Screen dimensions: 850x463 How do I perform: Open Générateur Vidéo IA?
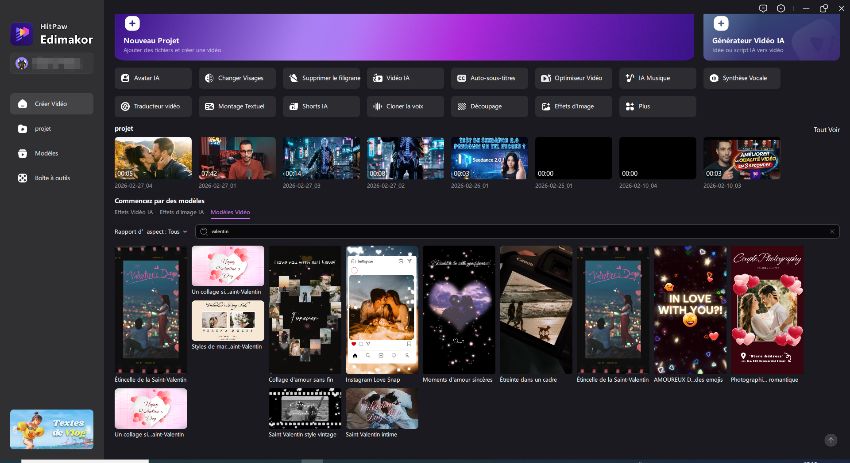tap(771, 37)
